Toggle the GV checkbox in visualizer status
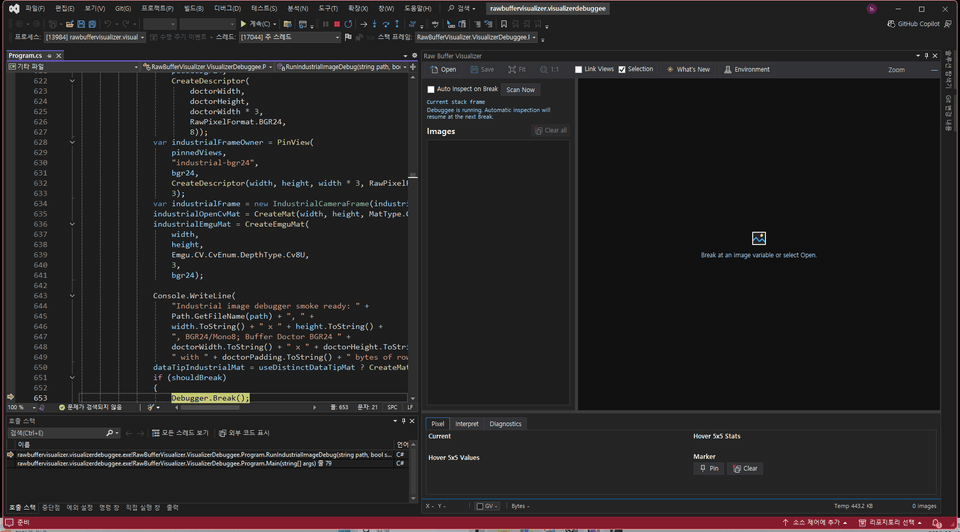 coord(480,506)
